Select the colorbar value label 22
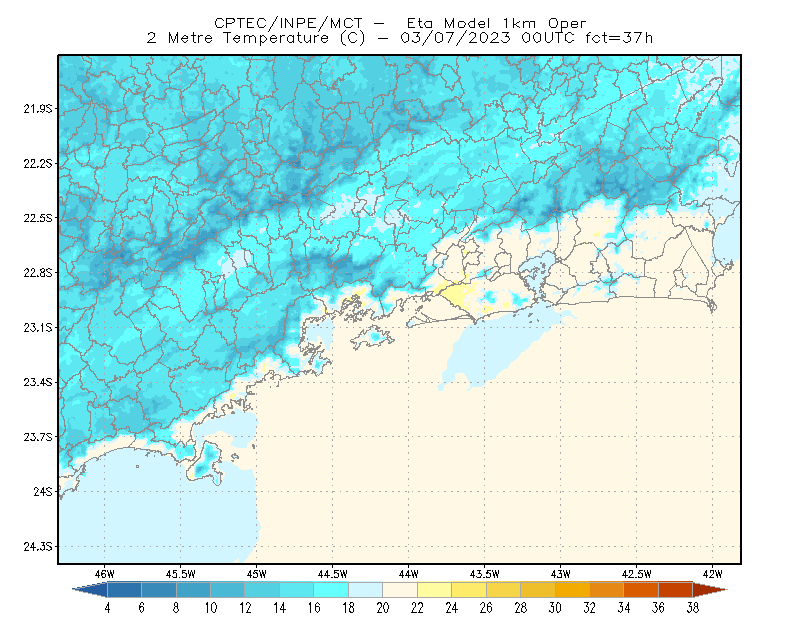Image resolution: width=800 pixels, height=618 pixels. coord(417,608)
